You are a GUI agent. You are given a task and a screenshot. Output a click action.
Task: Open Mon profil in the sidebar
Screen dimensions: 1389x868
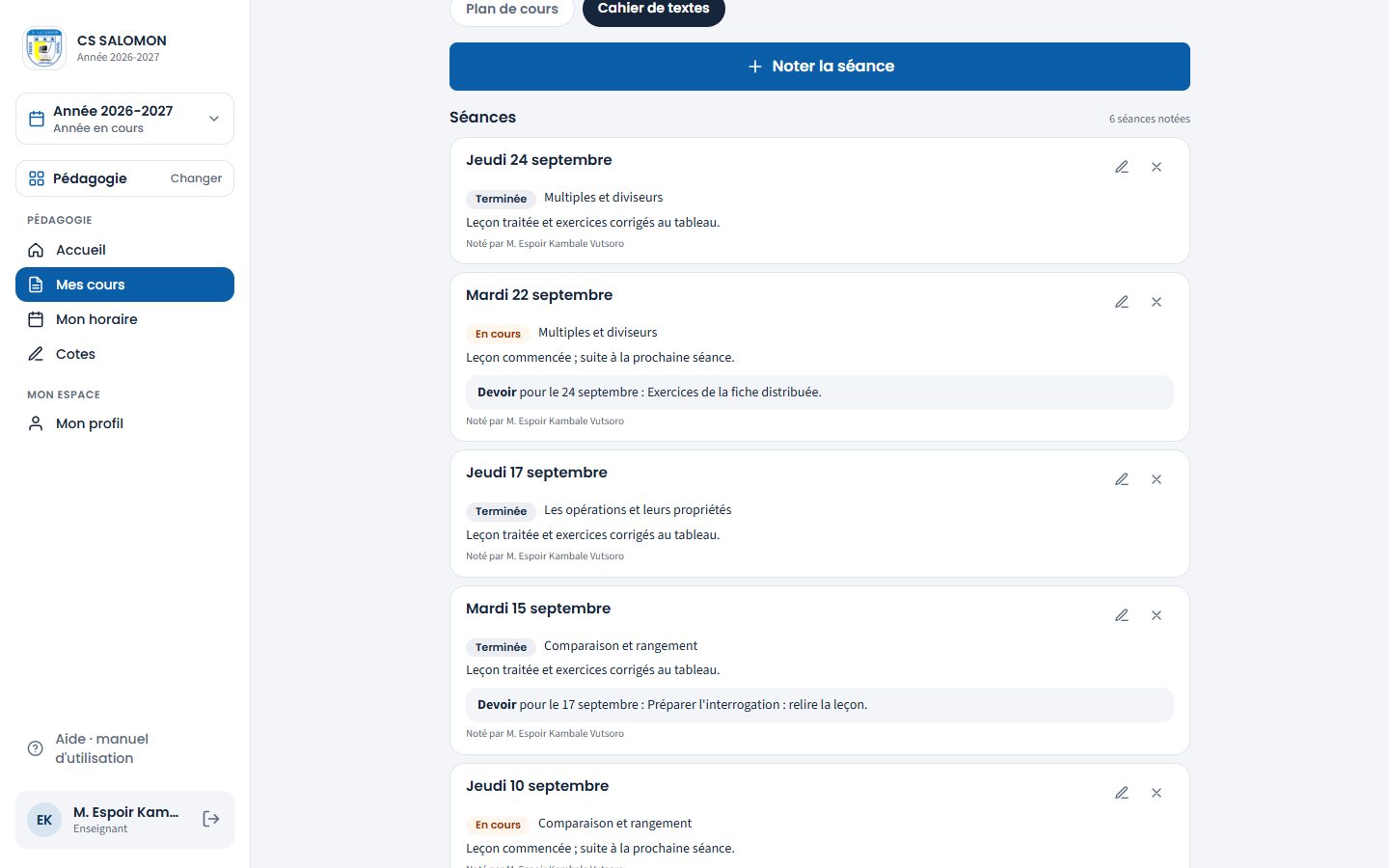(x=124, y=423)
